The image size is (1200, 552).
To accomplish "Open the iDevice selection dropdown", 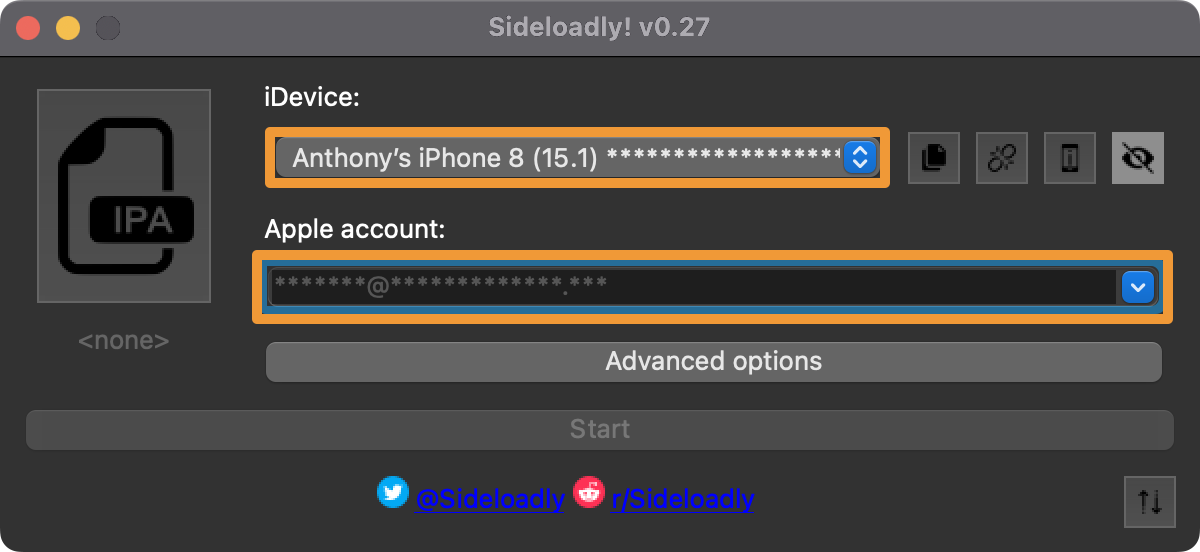I will click(565, 158).
